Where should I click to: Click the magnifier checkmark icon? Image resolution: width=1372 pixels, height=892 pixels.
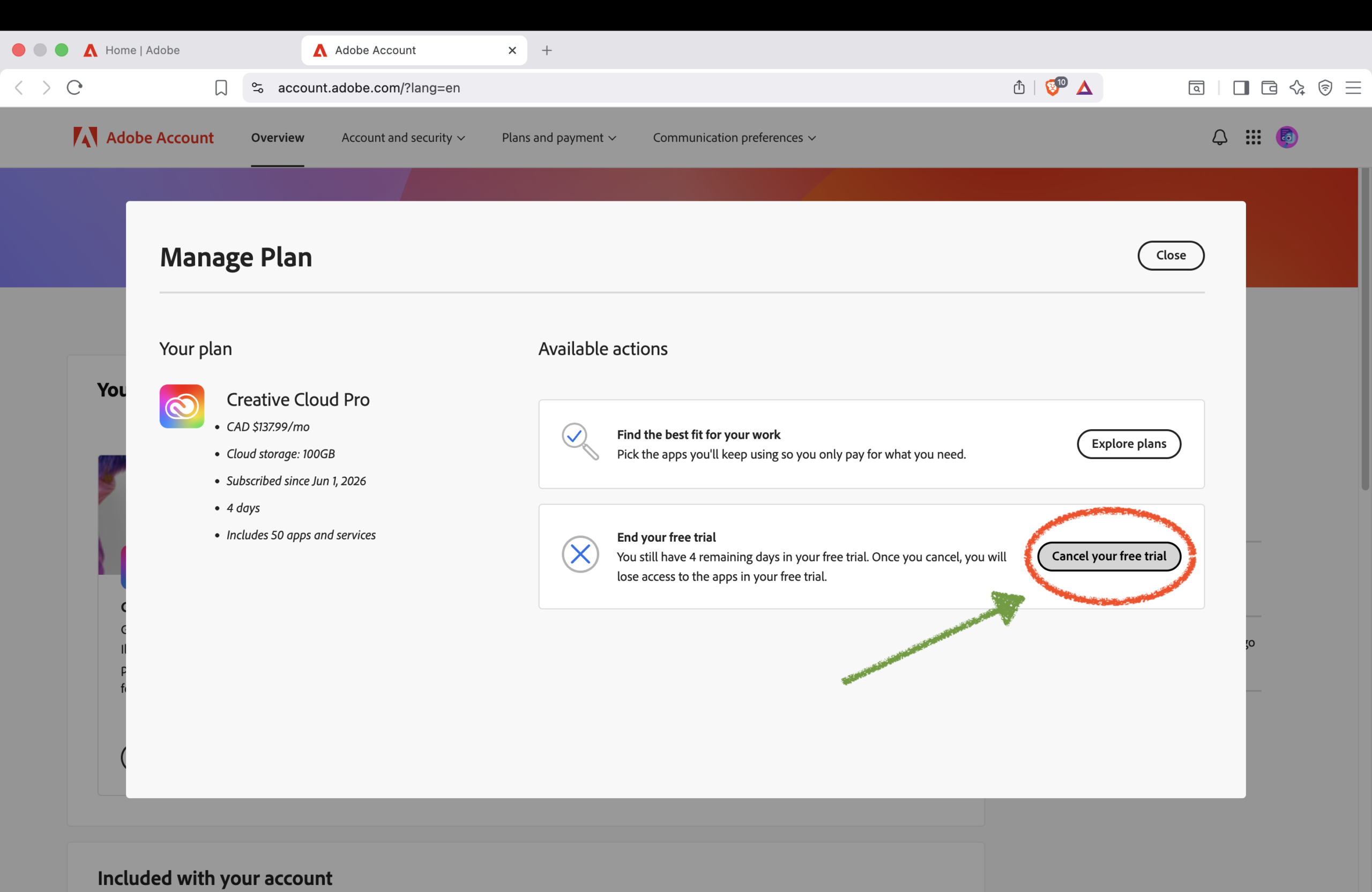point(580,441)
